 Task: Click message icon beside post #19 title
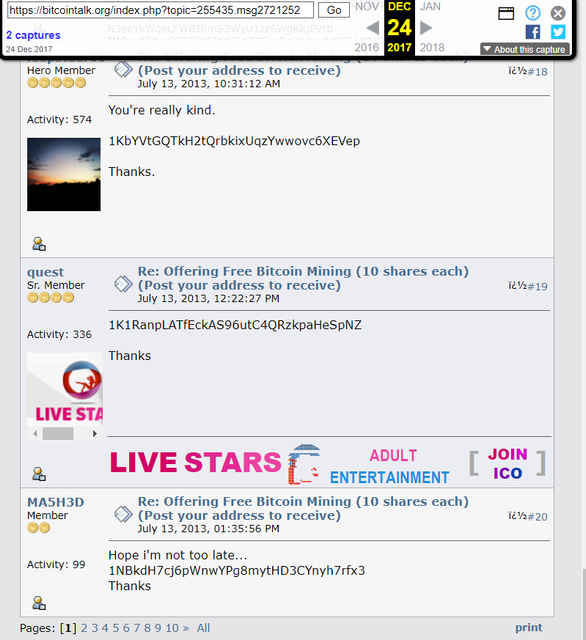(123, 284)
